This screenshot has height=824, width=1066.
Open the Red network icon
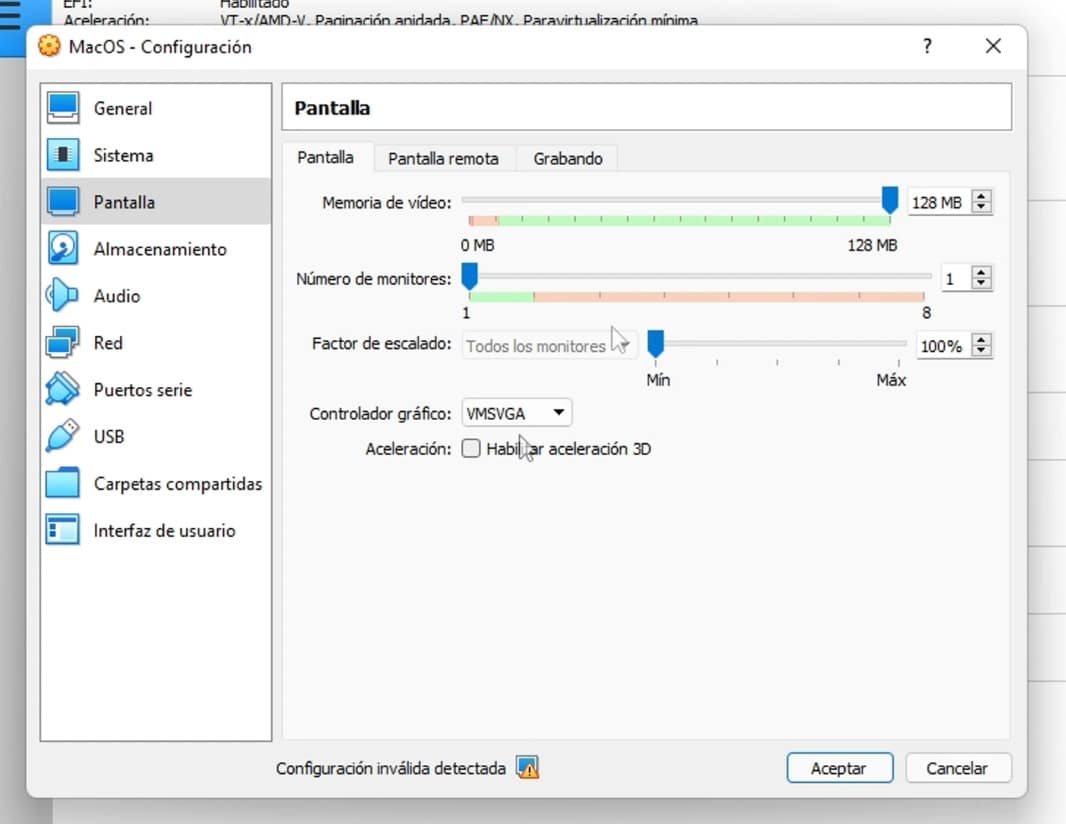click(63, 343)
